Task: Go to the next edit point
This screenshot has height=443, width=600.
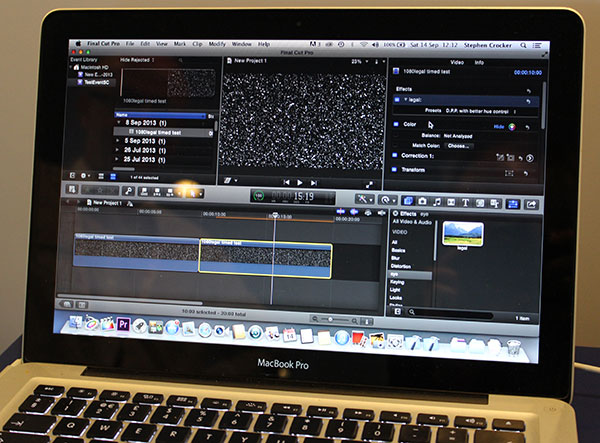Action: coord(313,183)
